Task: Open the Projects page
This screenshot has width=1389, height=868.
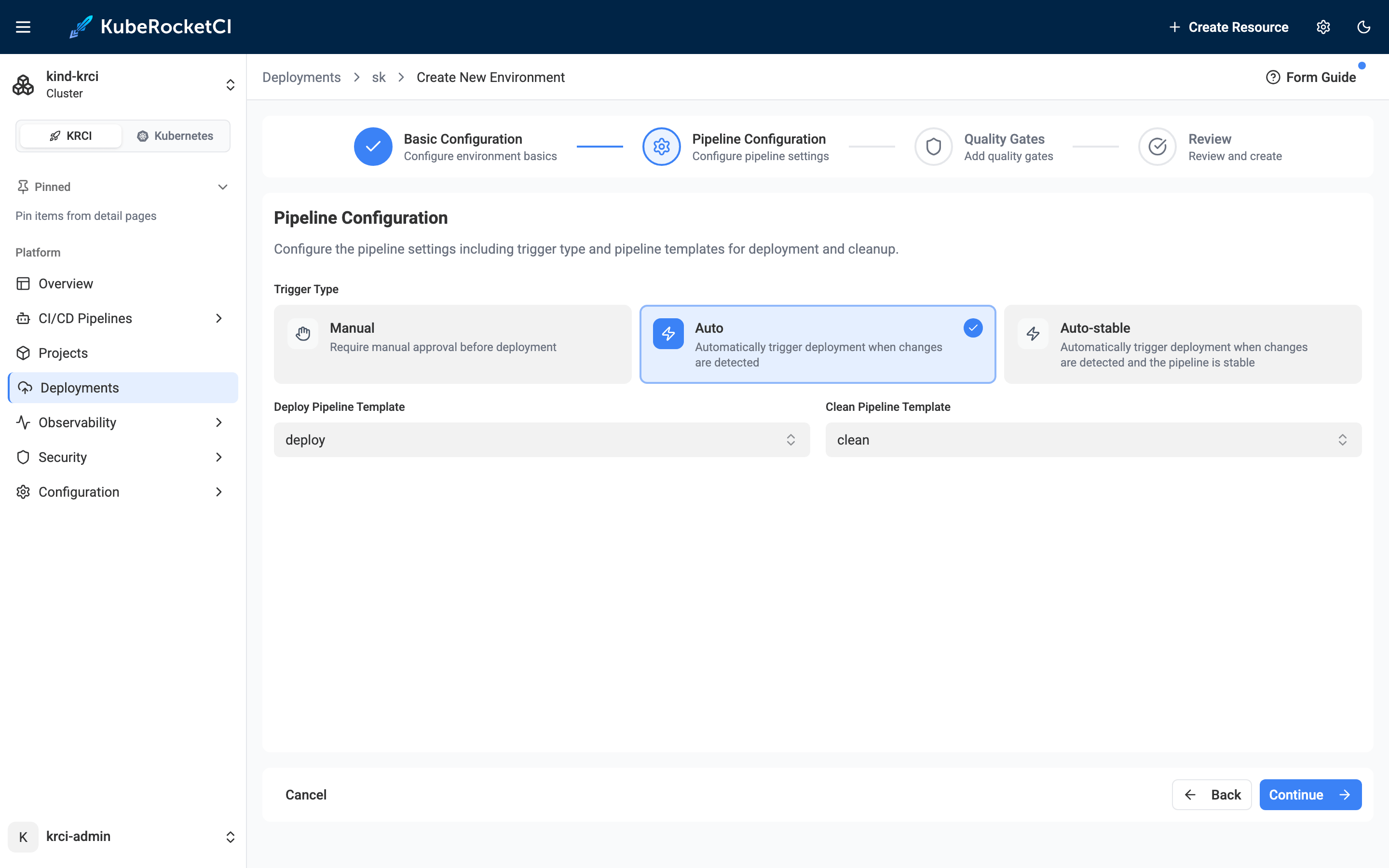Action: click(x=123, y=353)
